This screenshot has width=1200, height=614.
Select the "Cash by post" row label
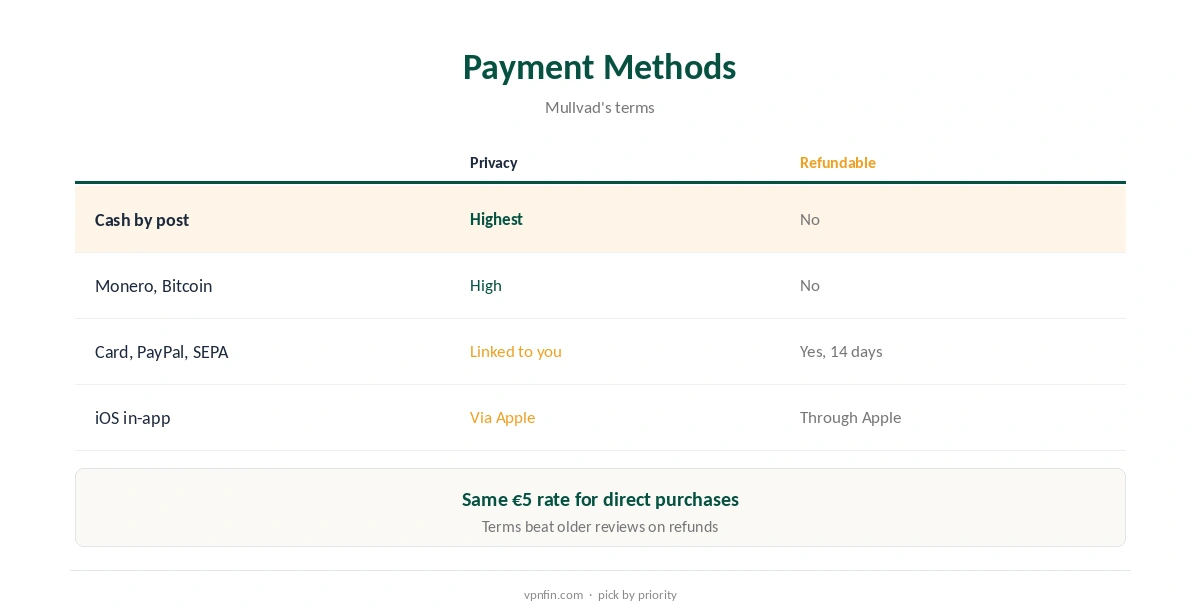(142, 220)
